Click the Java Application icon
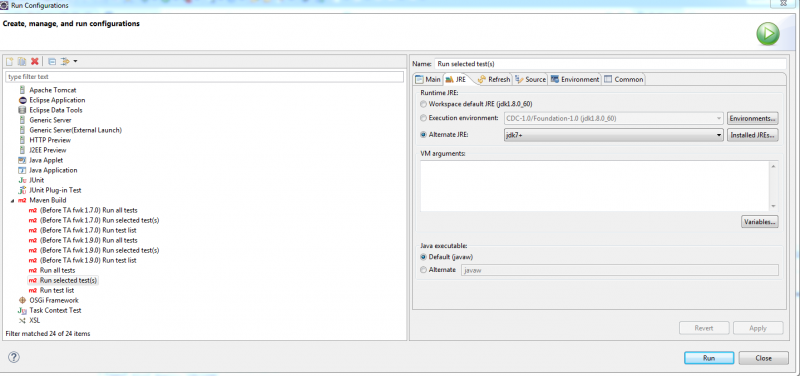The width and height of the screenshot is (800, 376). [22, 170]
